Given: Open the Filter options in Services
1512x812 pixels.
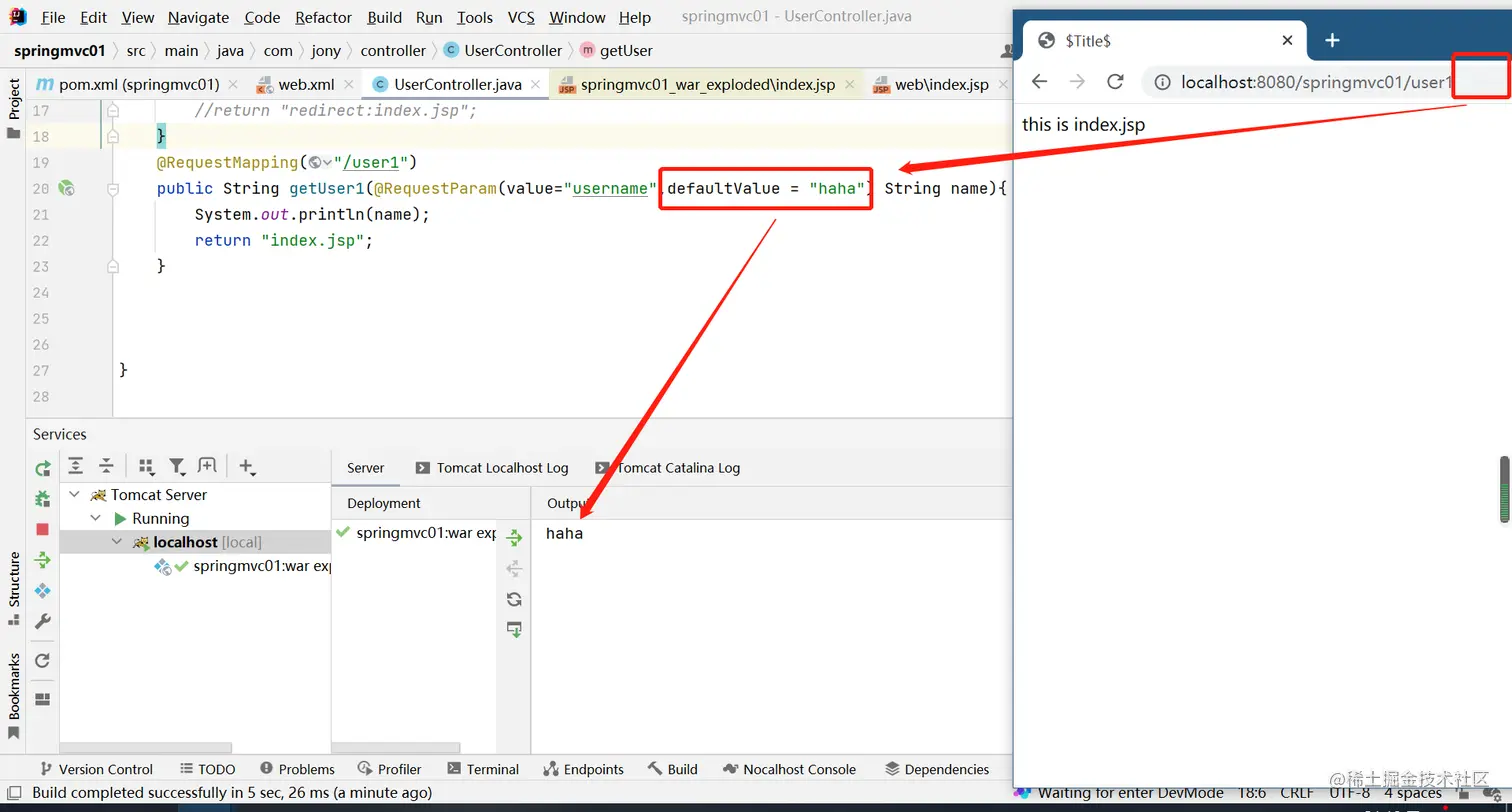Looking at the screenshot, I should click(x=177, y=466).
